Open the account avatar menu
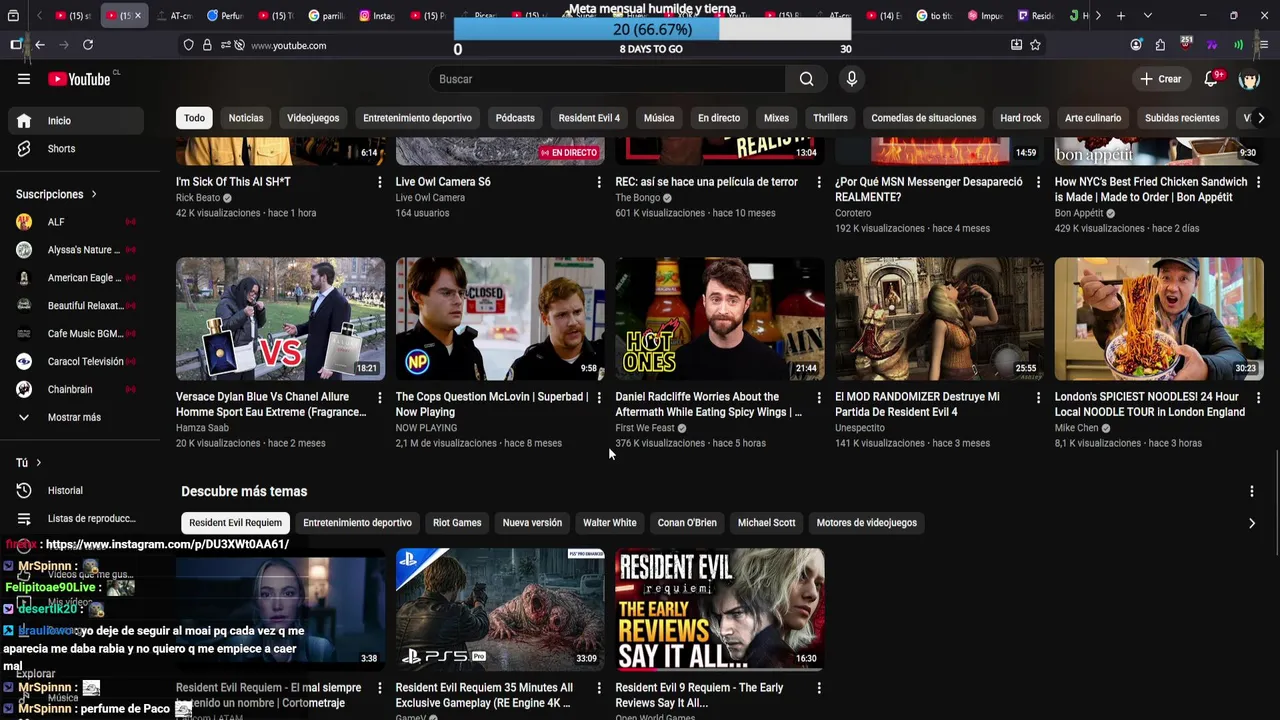 click(x=1249, y=79)
